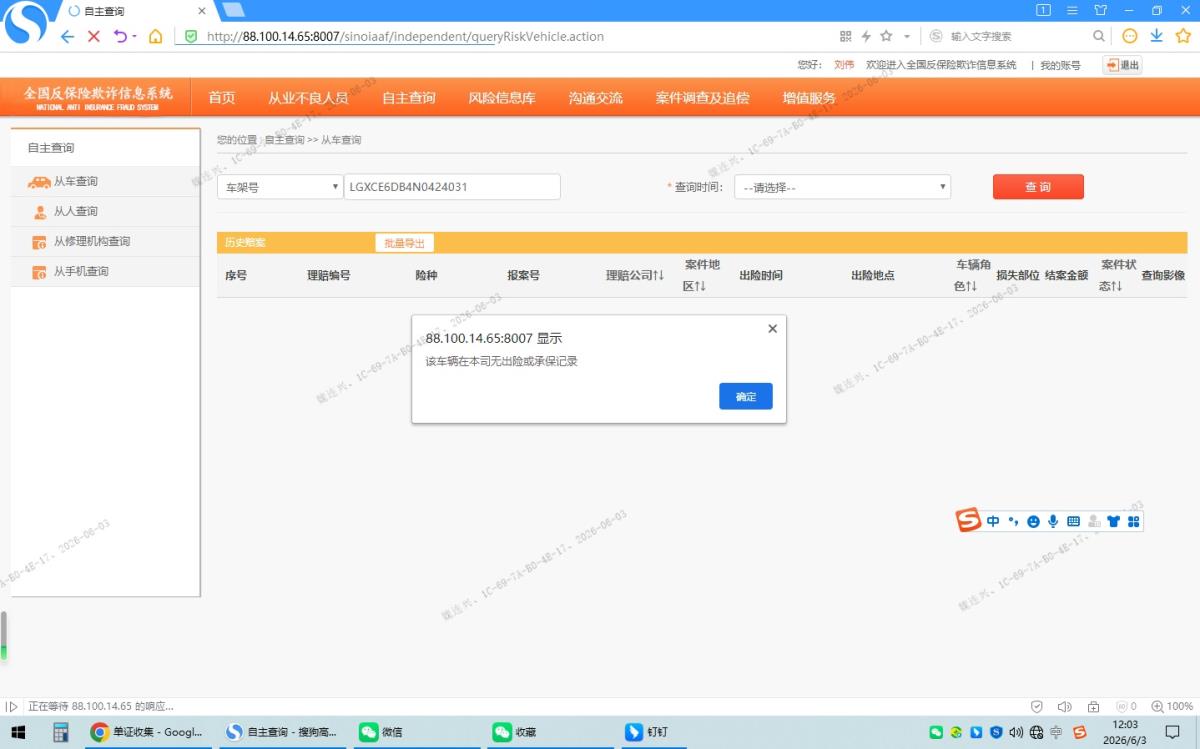Viewport: 1200px width, 749px height.
Task: Toggle page sound in status bar
Action: click(1065, 706)
